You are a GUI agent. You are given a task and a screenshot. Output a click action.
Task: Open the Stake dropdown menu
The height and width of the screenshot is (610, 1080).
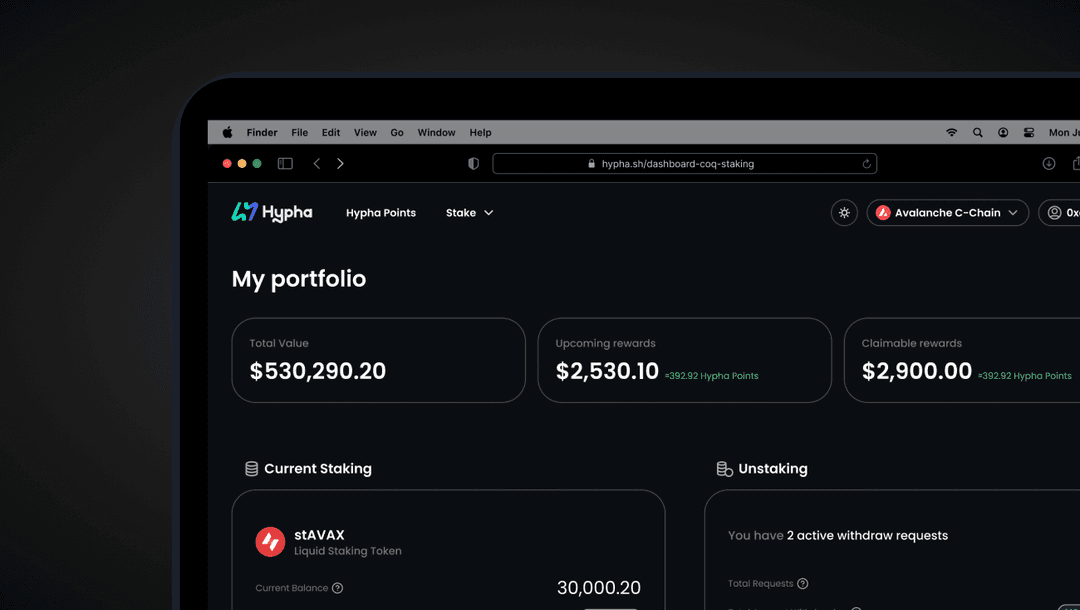pyautogui.click(x=468, y=212)
